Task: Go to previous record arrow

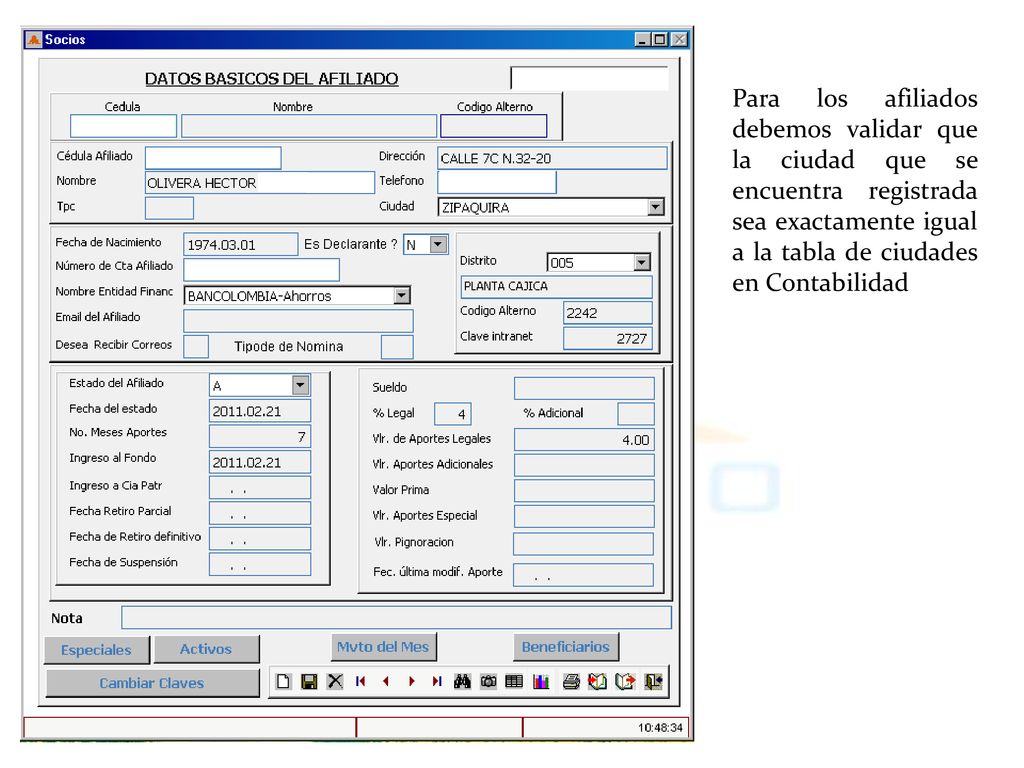Action: (386, 681)
